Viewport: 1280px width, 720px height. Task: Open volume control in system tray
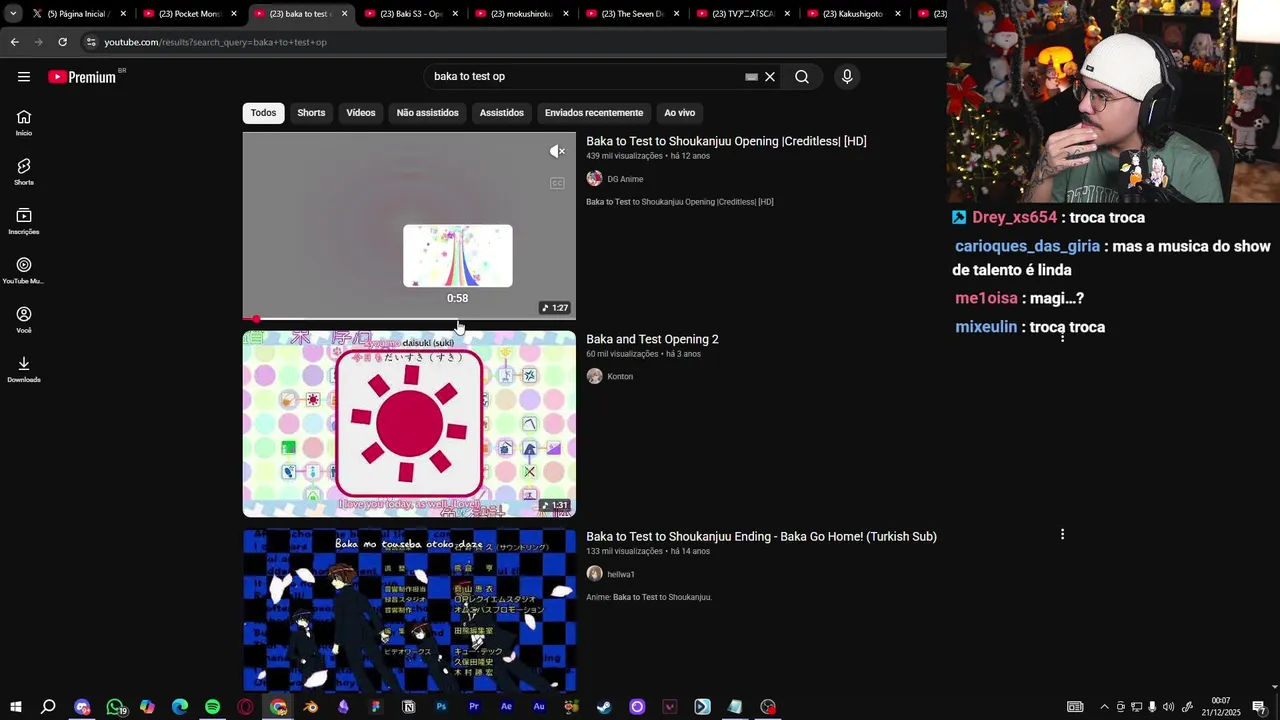click(1168, 707)
